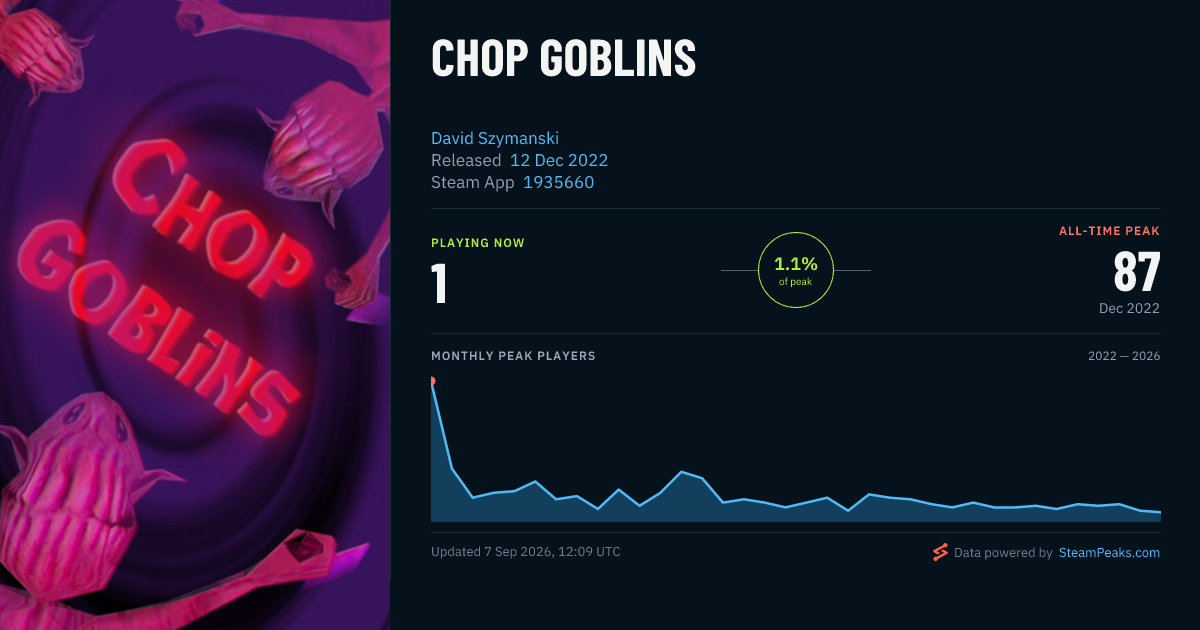
Task: Click the 1.1% of peak circle badge
Action: pos(796,270)
